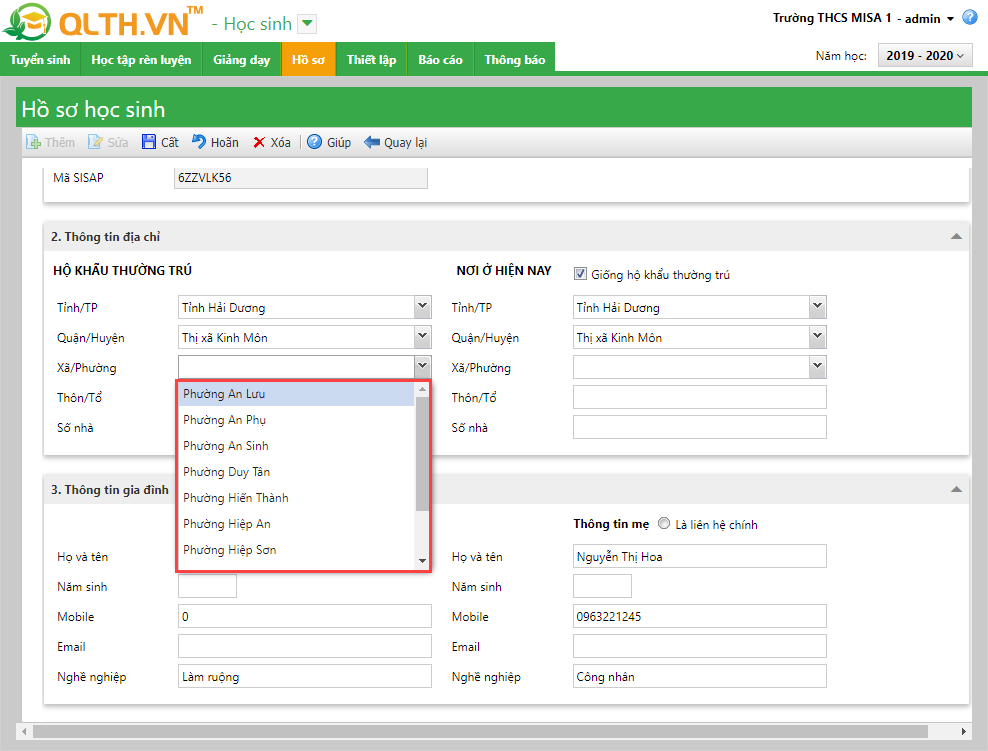Pick Phường Hiệp An option
Viewport: 988px width, 751px height.
pos(296,524)
